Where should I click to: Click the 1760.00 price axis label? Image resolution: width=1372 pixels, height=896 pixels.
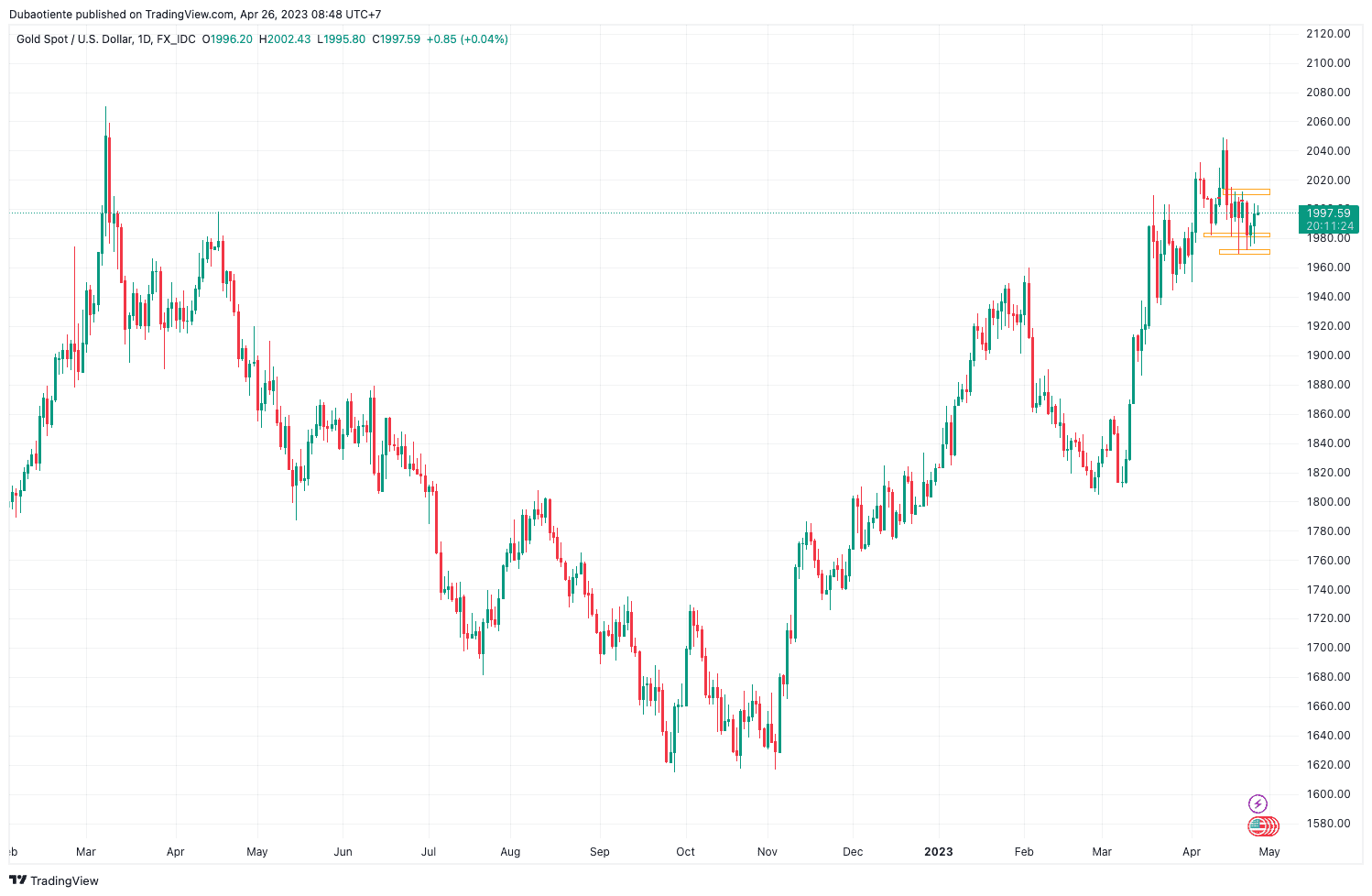pyautogui.click(x=1328, y=561)
